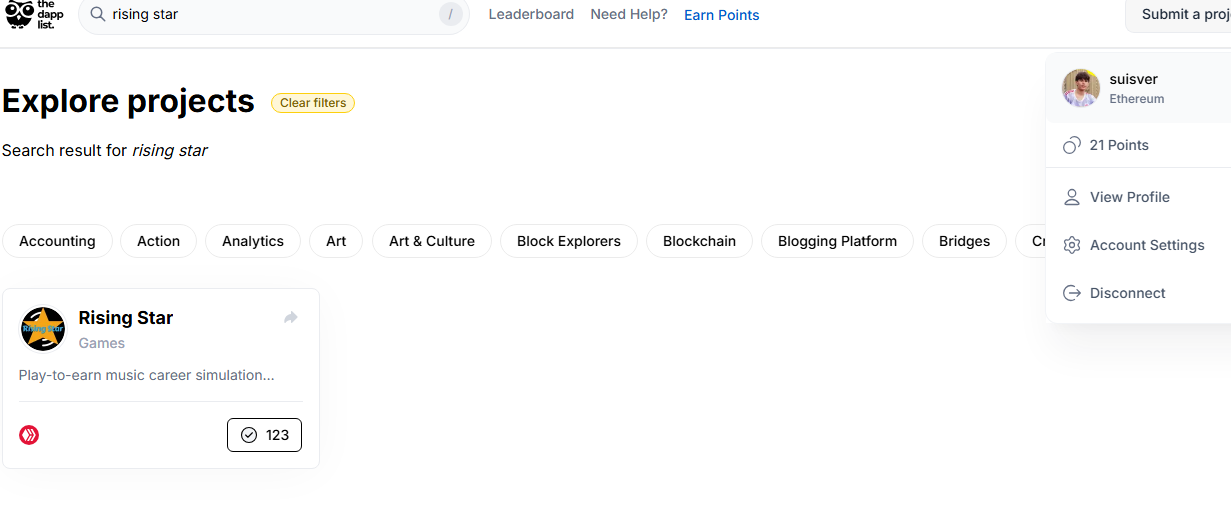The image size is (1231, 511).
Task: Click the Submit a project button
Action: pos(1178,14)
